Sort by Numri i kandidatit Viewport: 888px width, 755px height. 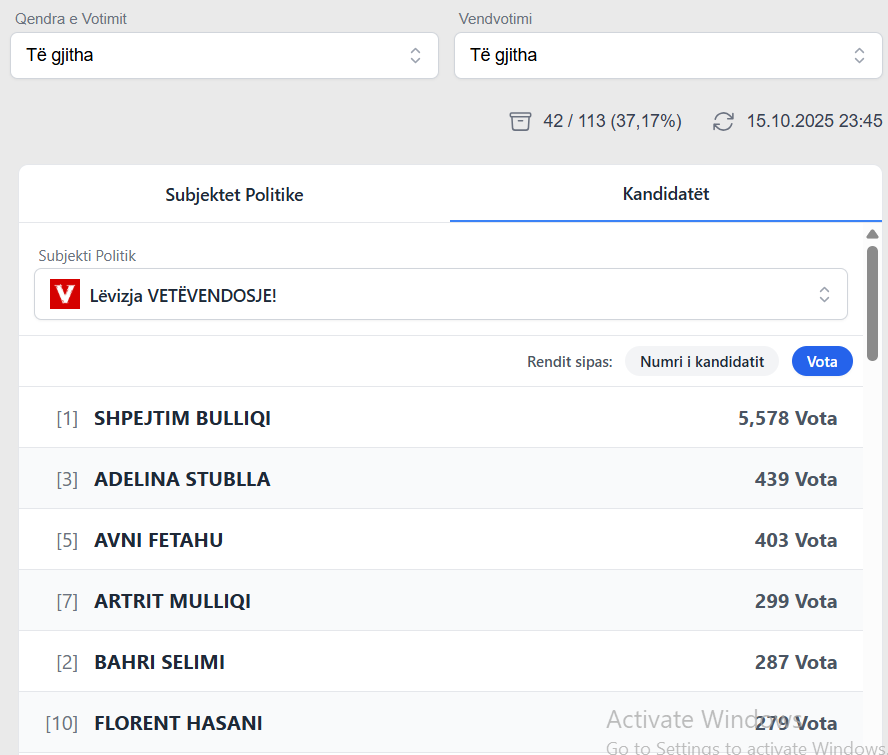(x=701, y=361)
